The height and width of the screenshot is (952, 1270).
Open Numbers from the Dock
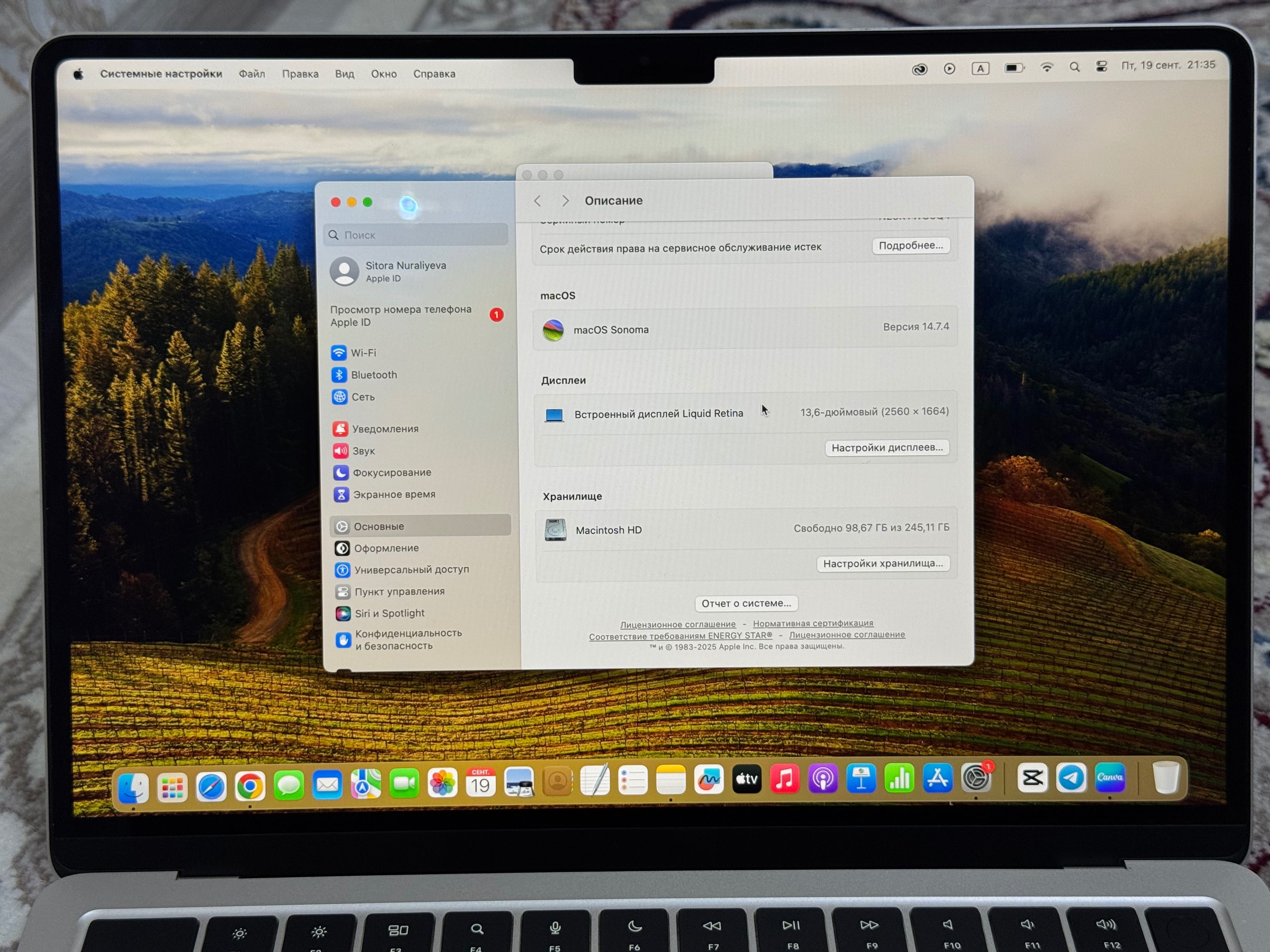pos(899,778)
